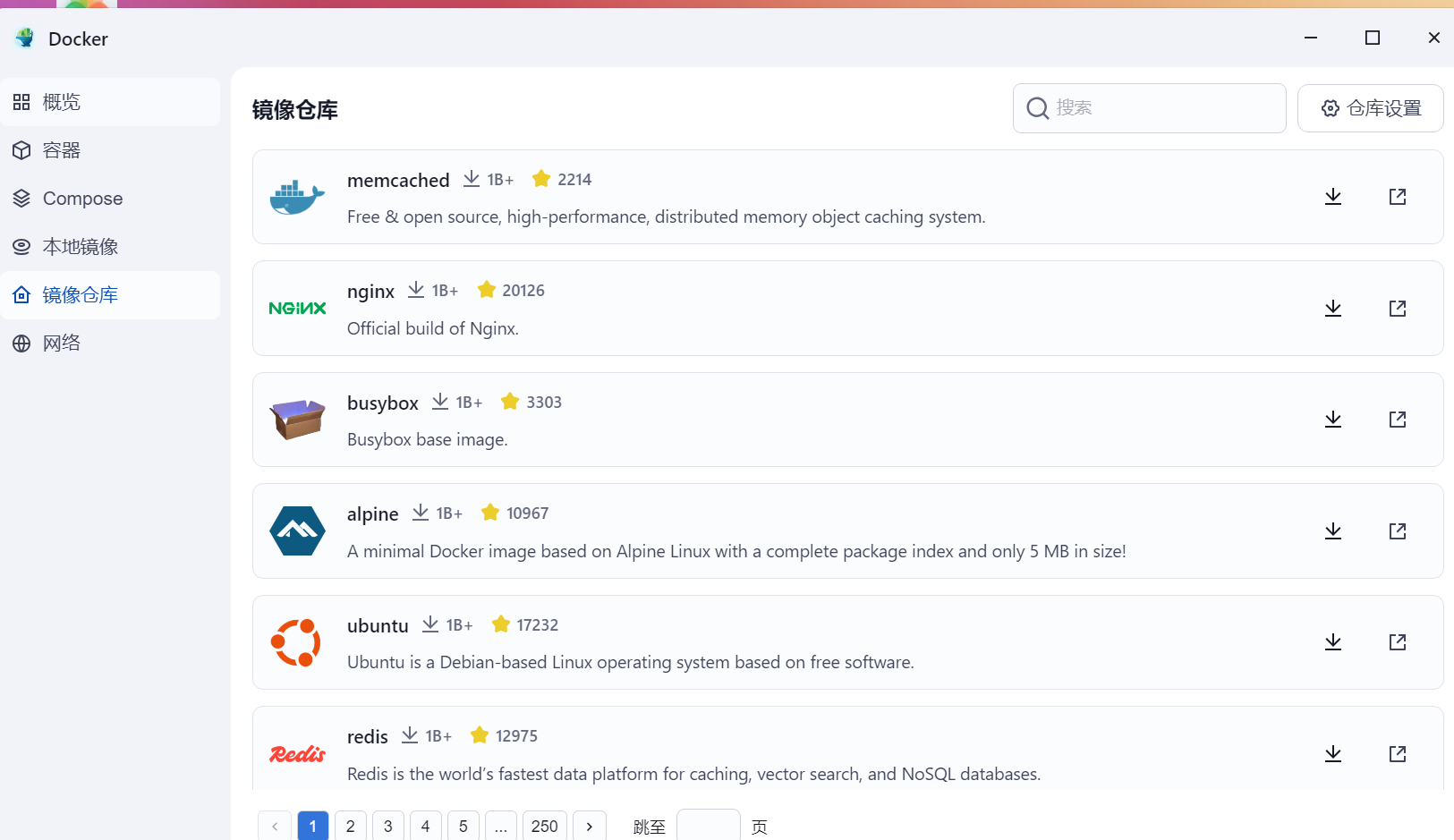Click the alpine image name
The image size is (1454, 840).
pos(373,514)
